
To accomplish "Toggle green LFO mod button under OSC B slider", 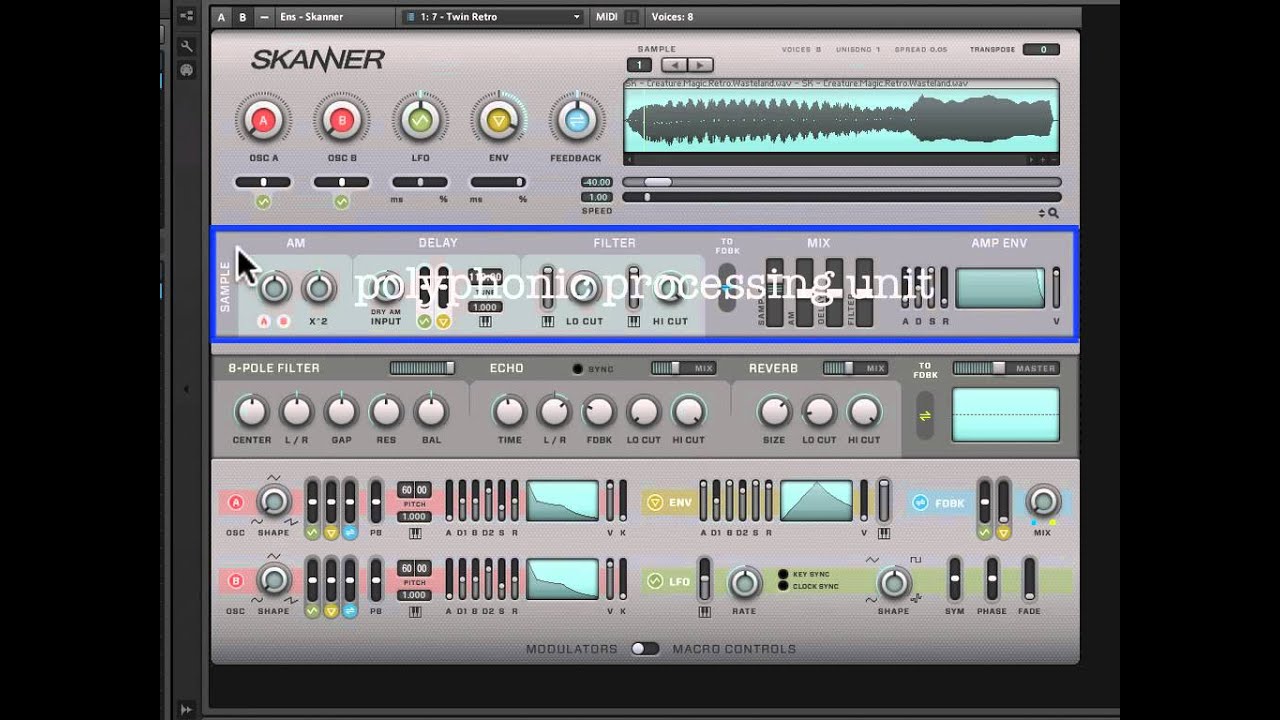I will pos(342,202).
